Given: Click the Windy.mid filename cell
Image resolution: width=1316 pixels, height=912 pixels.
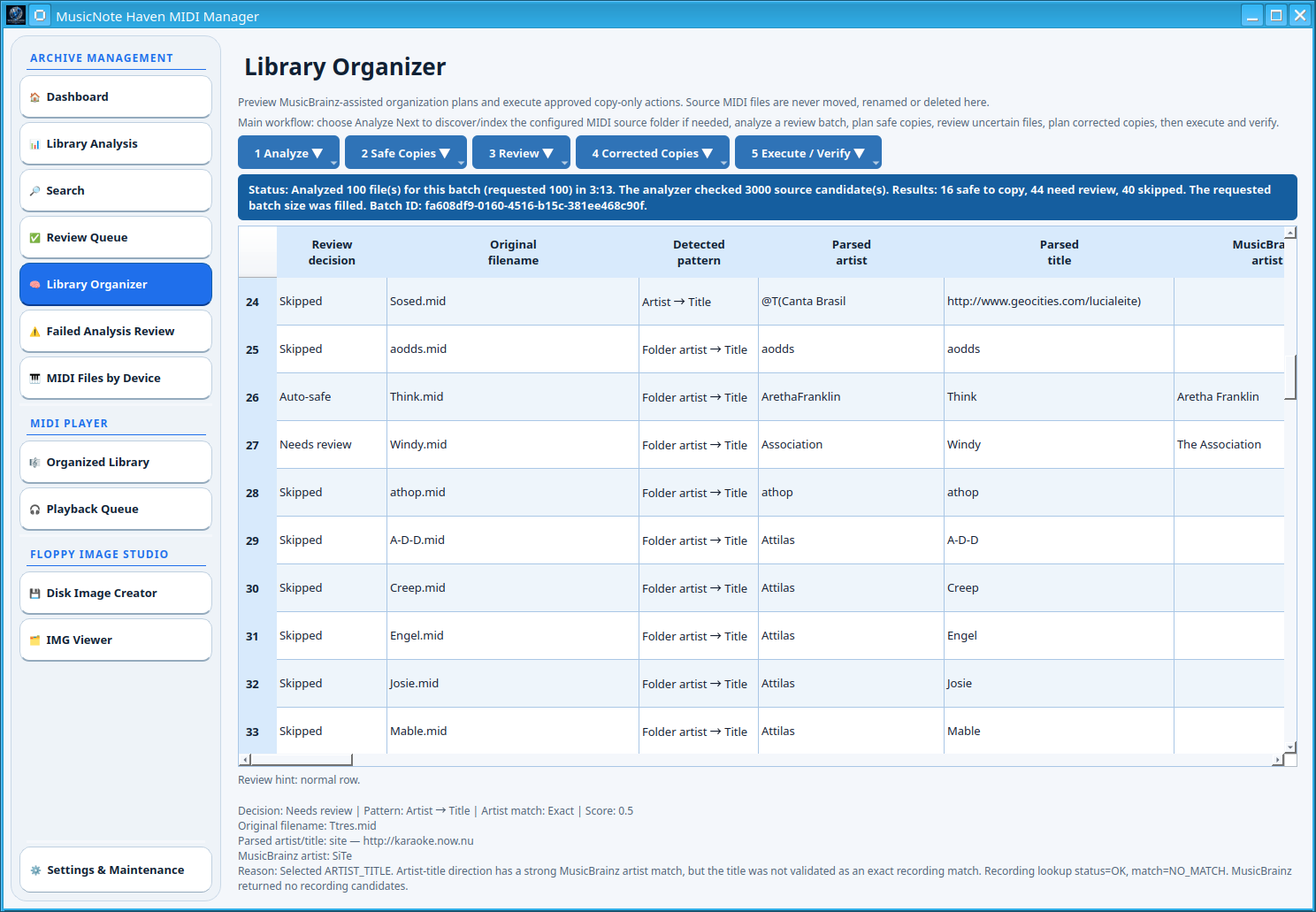Looking at the screenshot, I should pyautogui.click(x=513, y=445).
